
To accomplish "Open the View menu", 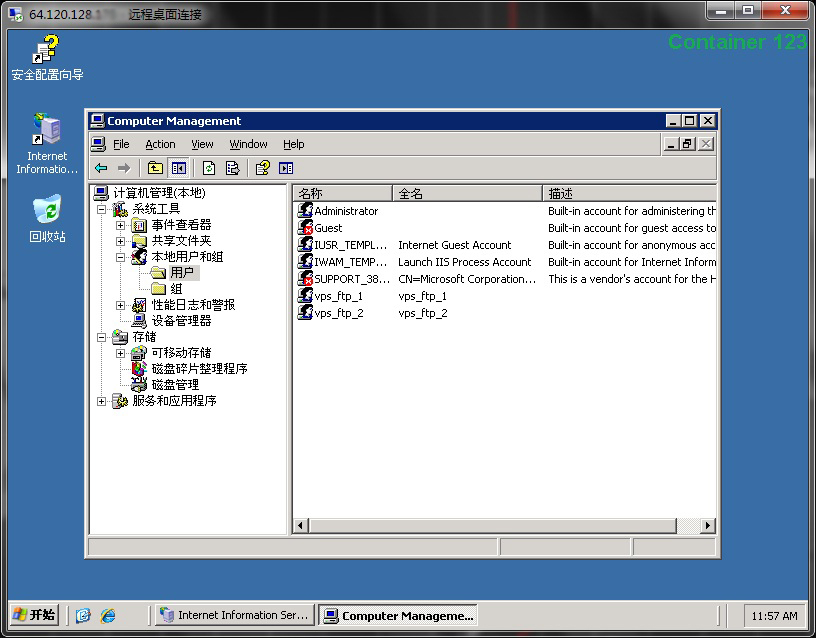I will pos(202,144).
